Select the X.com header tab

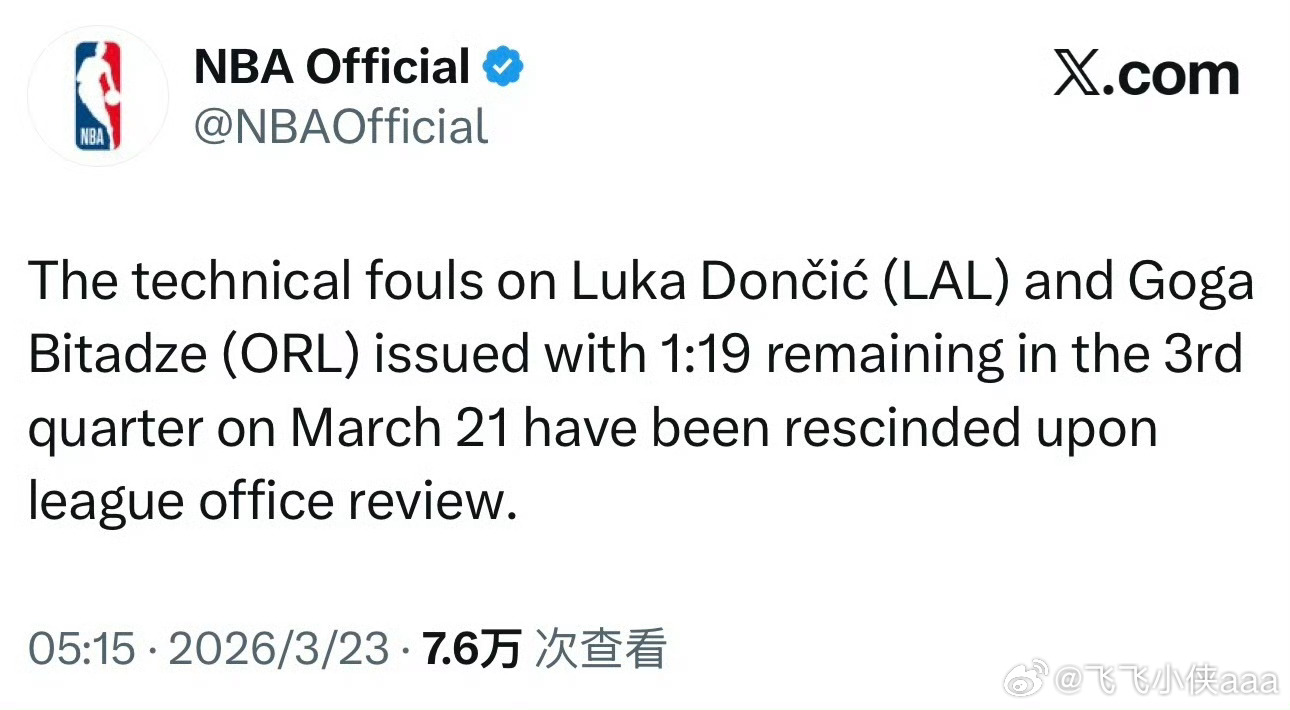pyautogui.click(x=1146, y=73)
